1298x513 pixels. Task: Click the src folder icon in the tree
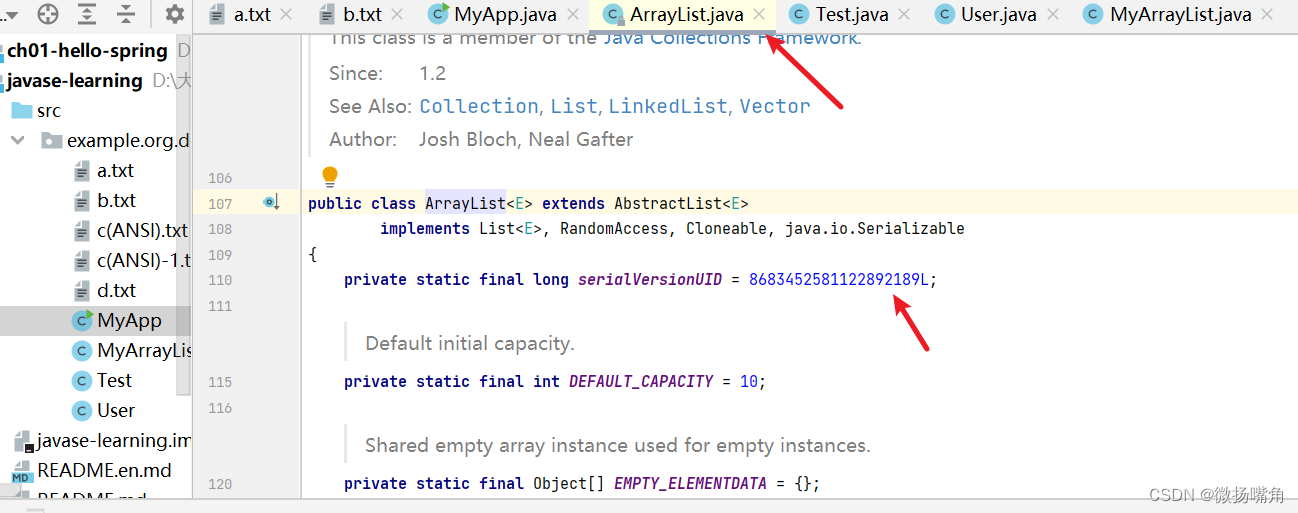21,110
